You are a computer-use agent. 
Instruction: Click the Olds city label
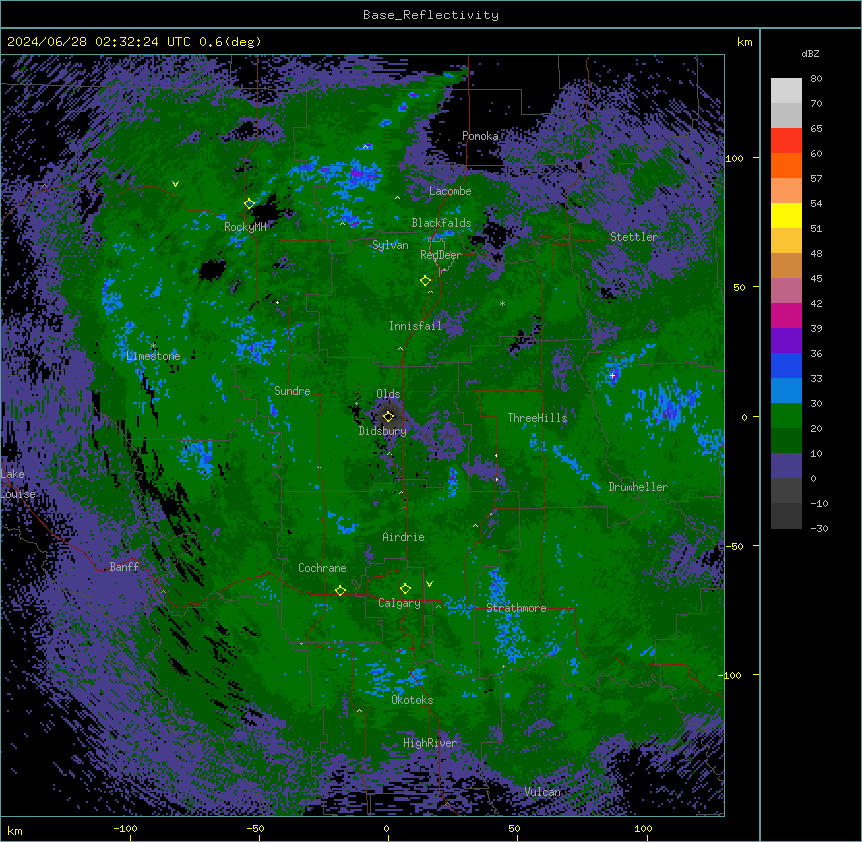click(x=388, y=394)
